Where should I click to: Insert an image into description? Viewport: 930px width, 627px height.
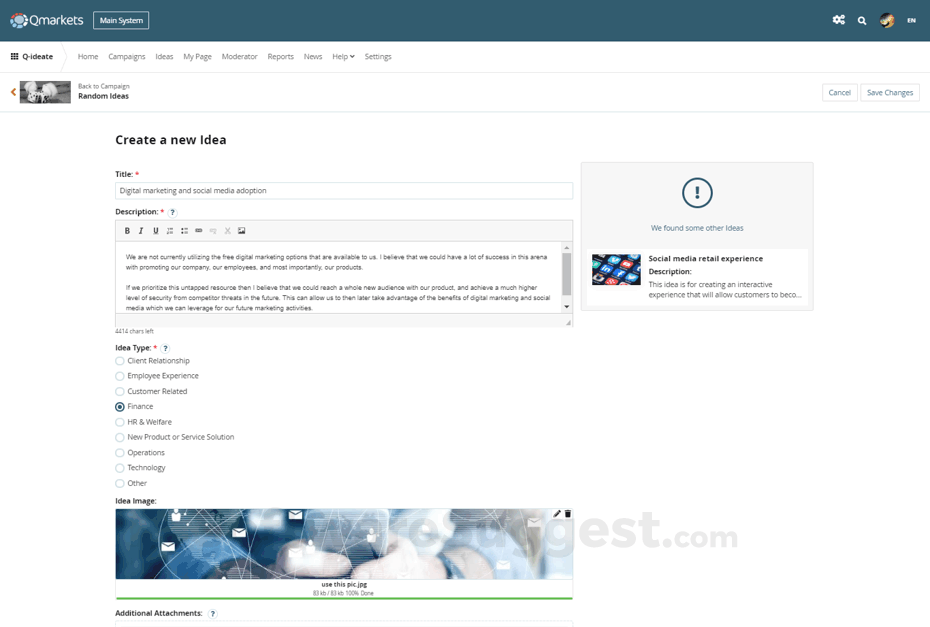[x=241, y=231]
